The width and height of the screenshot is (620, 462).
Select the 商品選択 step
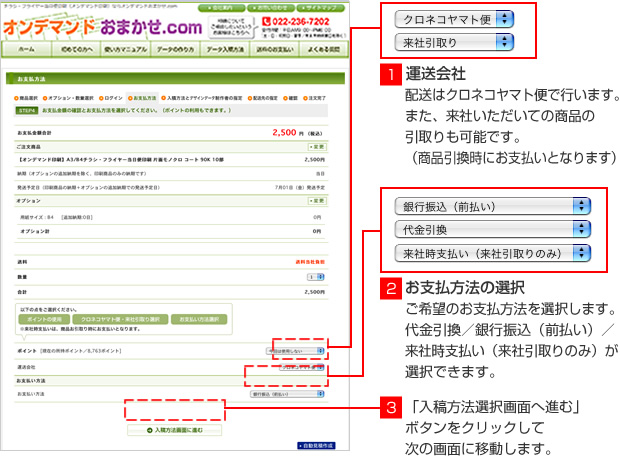pos(26,98)
